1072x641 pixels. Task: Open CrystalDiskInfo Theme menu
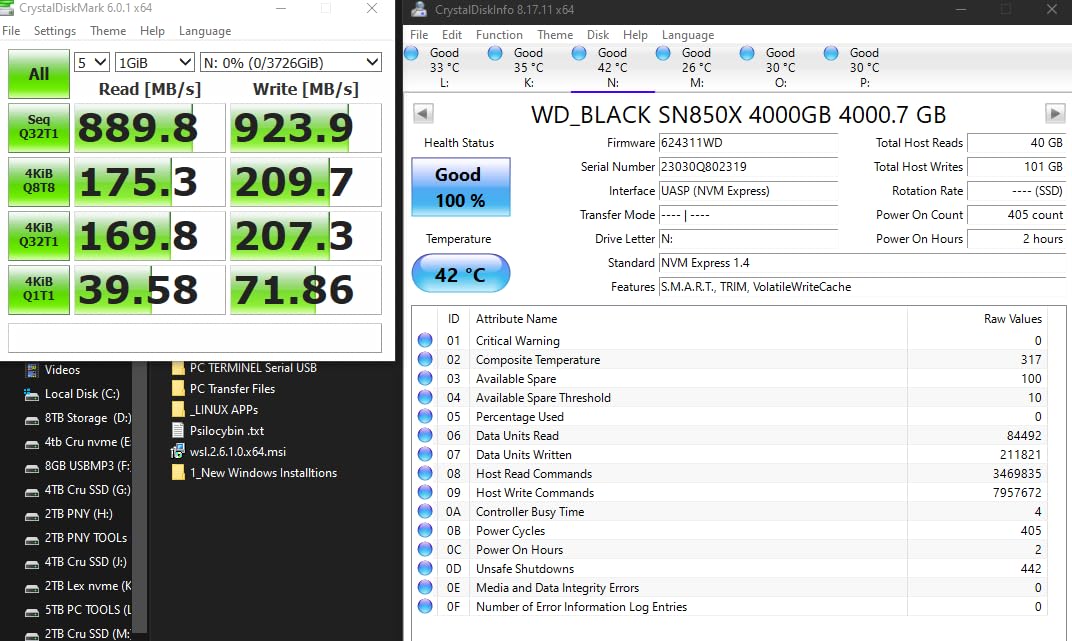[554, 35]
